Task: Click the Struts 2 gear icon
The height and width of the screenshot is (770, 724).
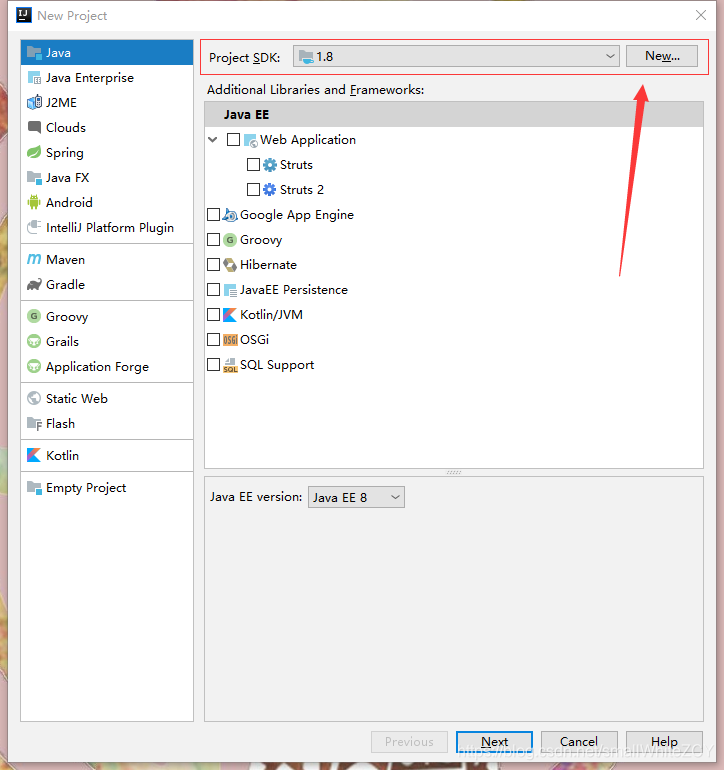Action: [x=270, y=190]
